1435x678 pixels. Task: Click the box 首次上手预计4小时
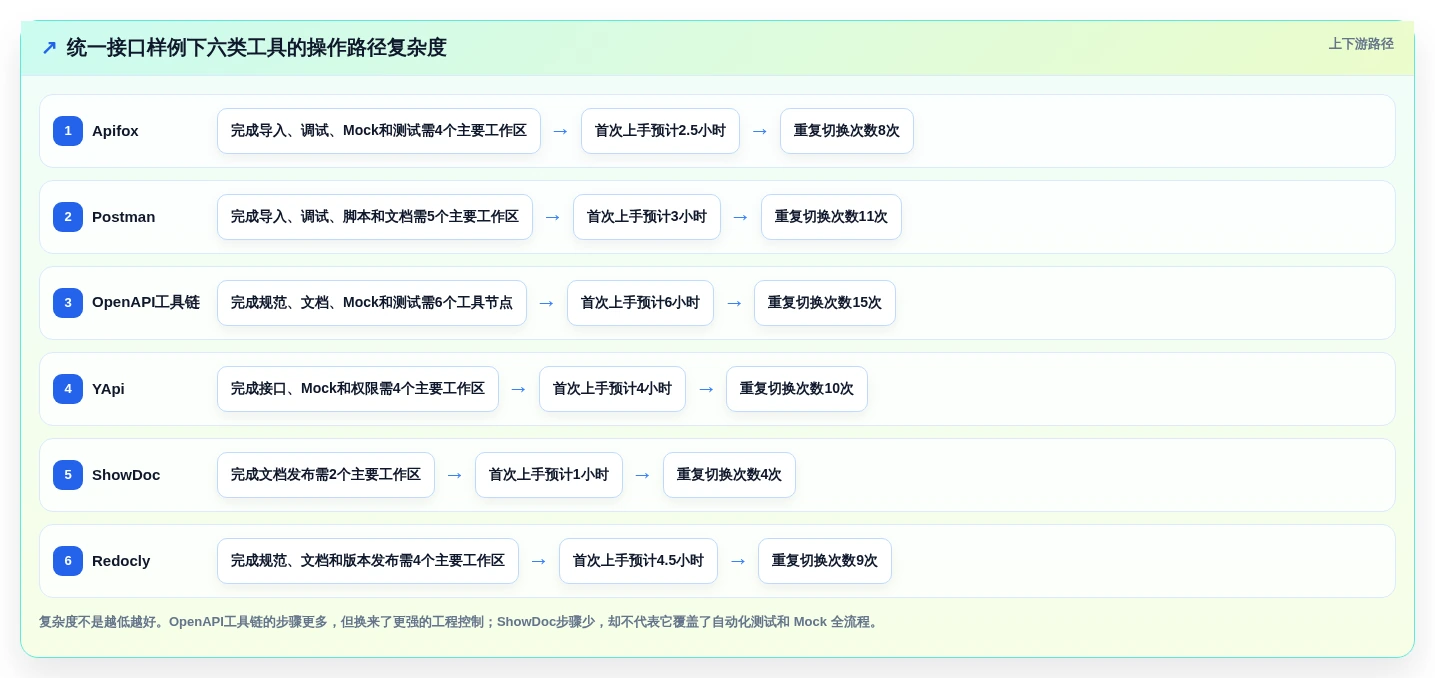[x=612, y=389]
